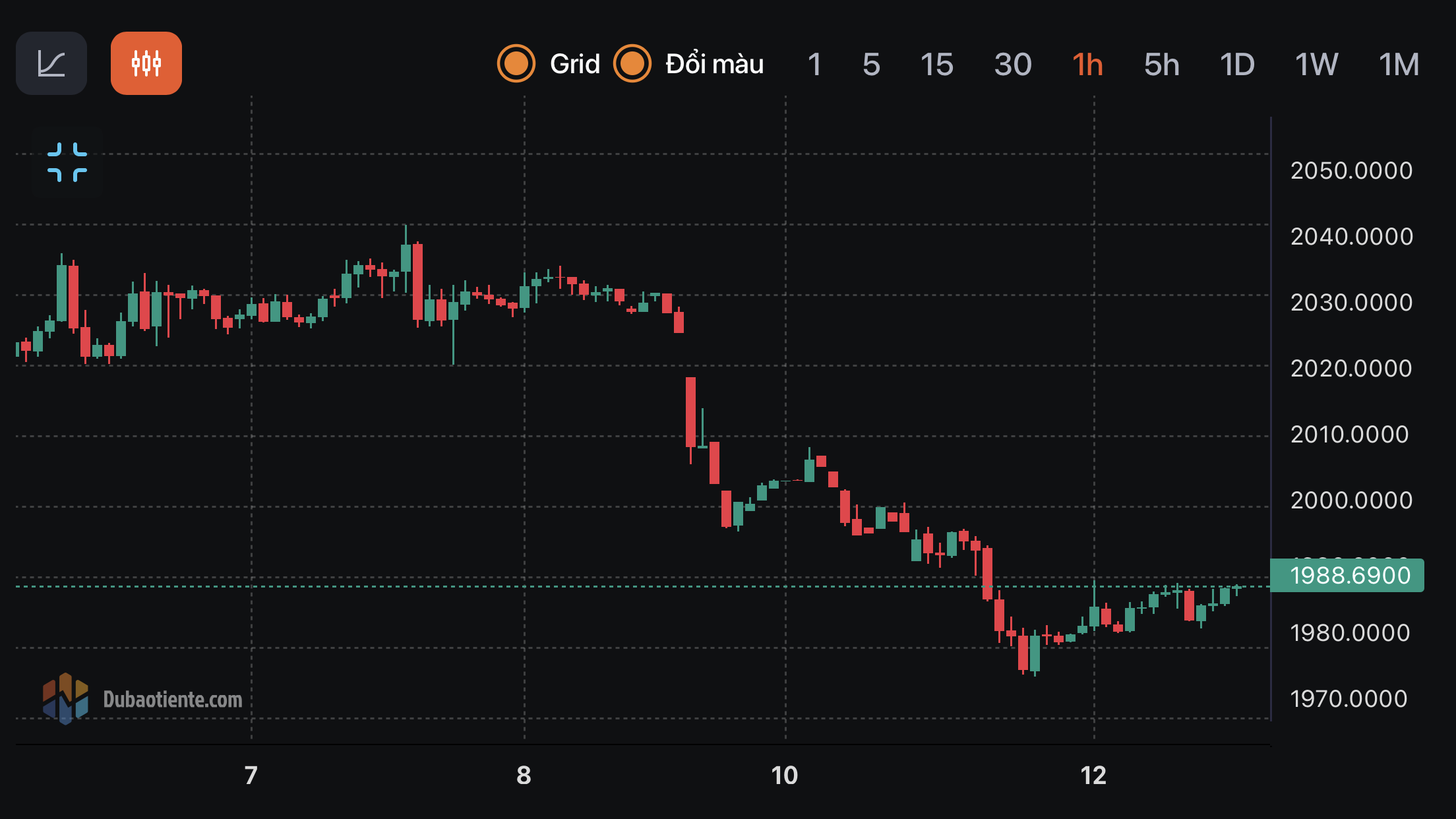This screenshot has height=819, width=1456.
Task: Select the 1D timeframe
Action: coord(1237,65)
